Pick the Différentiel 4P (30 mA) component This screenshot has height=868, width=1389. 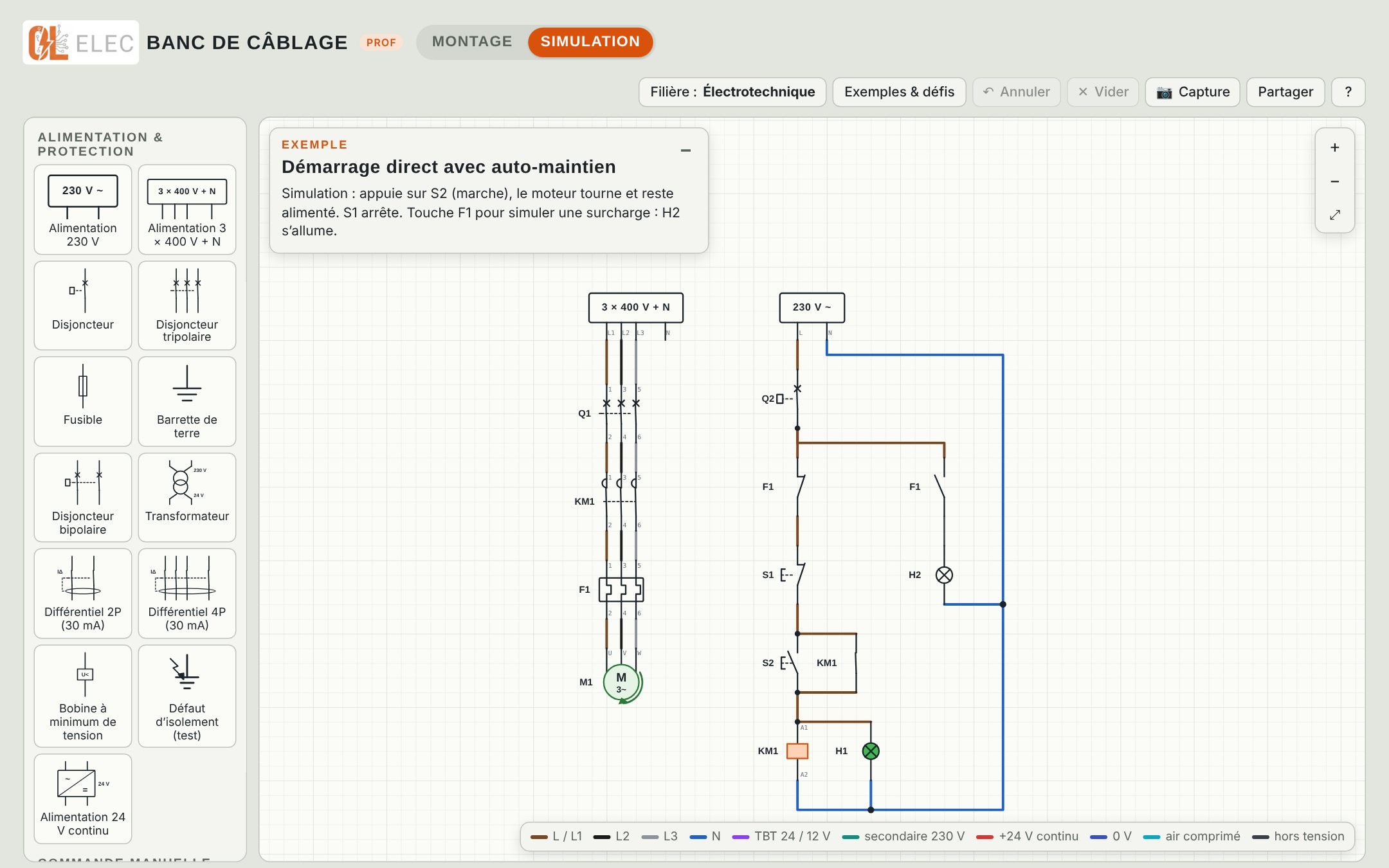pyautogui.click(x=187, y=593)
